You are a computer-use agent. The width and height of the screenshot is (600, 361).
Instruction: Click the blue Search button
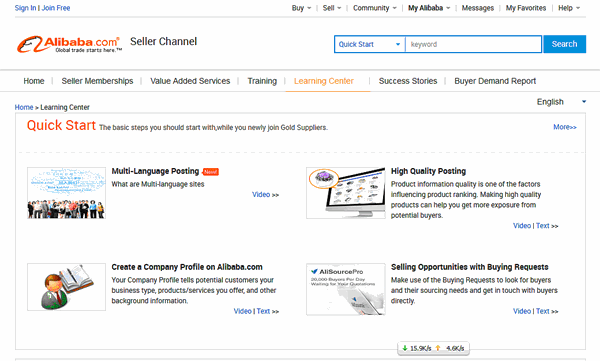pyautogui.click(x=564, y=44)
